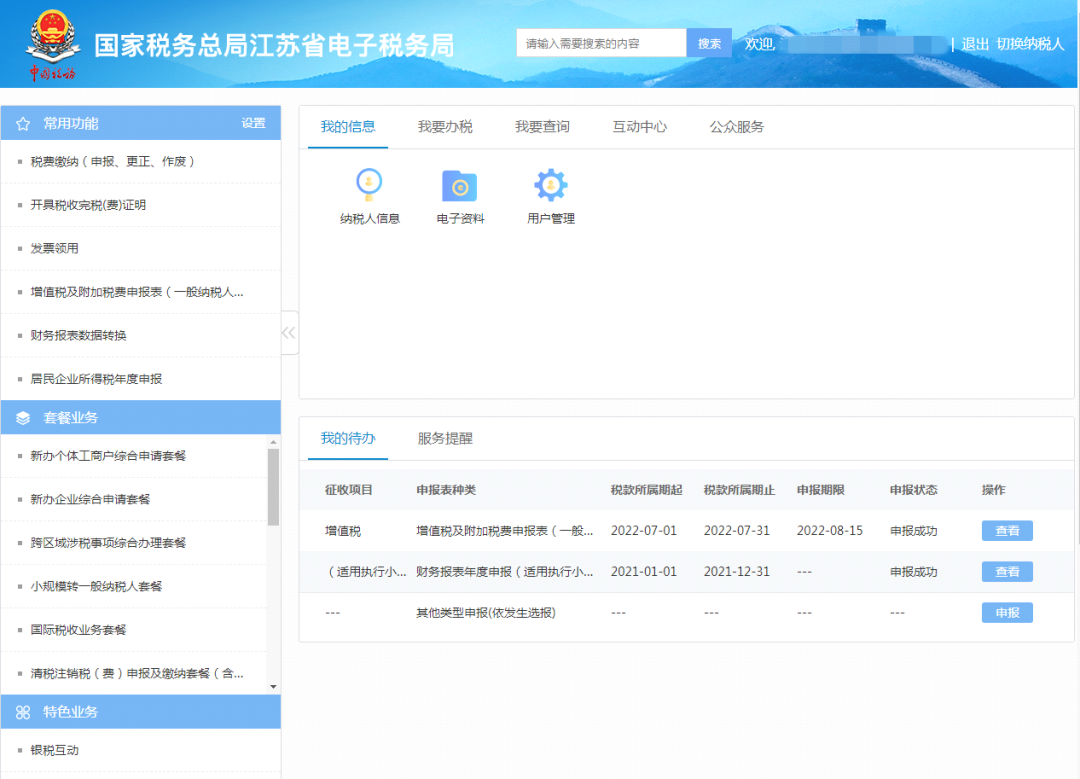The width and height of the screenshot is (1080, 779).
Task: Click the 2022-08-15 deadline cell
Action: point(829,531)
